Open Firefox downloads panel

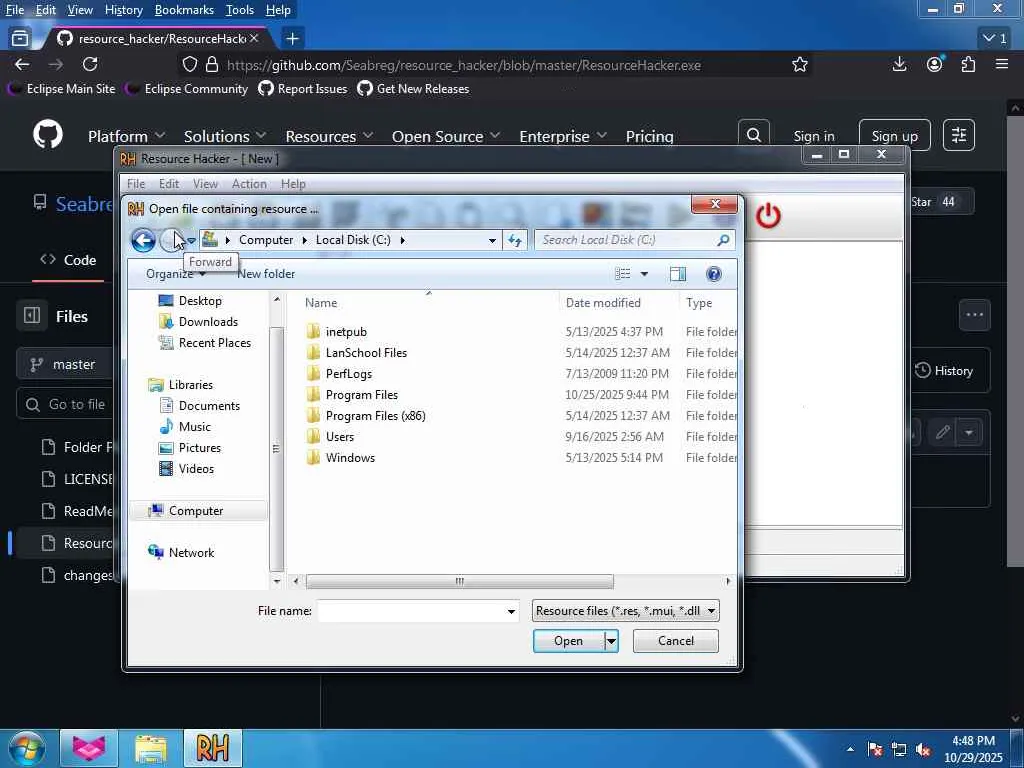899,64
